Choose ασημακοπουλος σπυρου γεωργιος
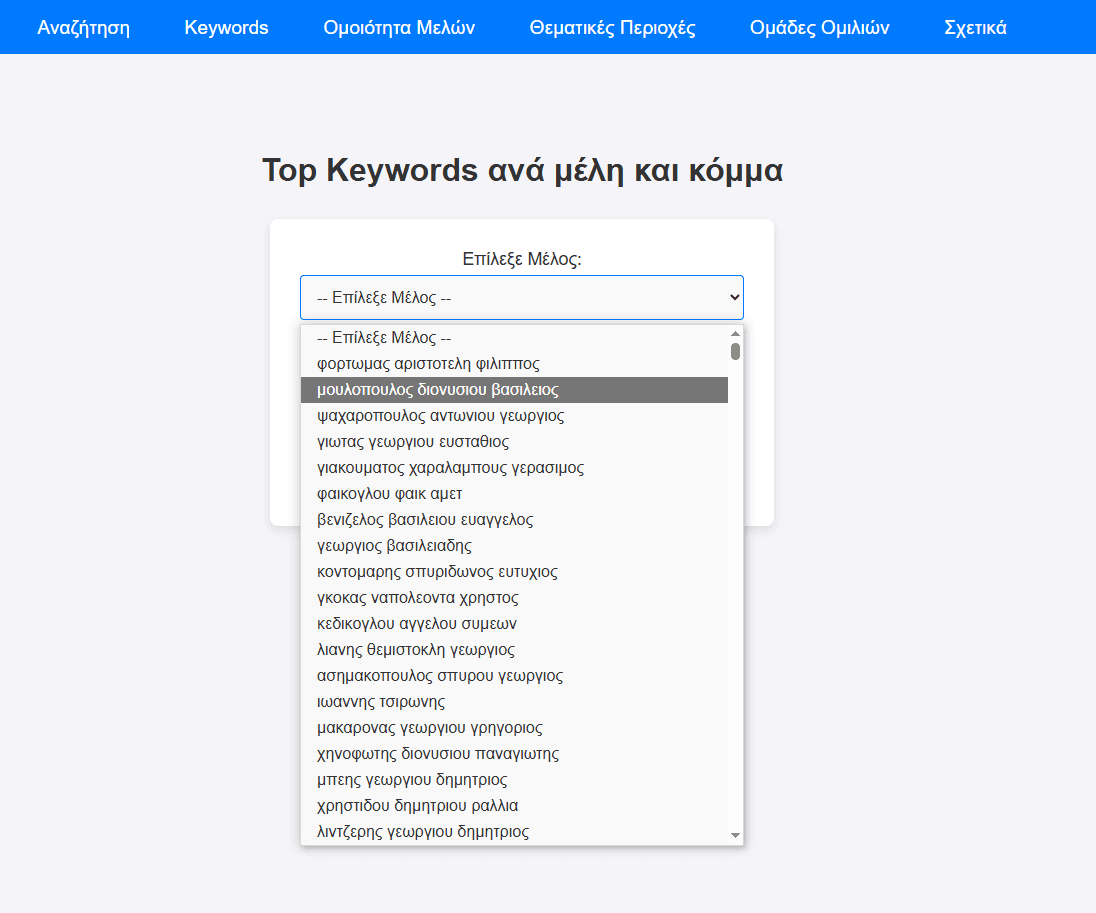1096x913 pixels. click(514, 675)
